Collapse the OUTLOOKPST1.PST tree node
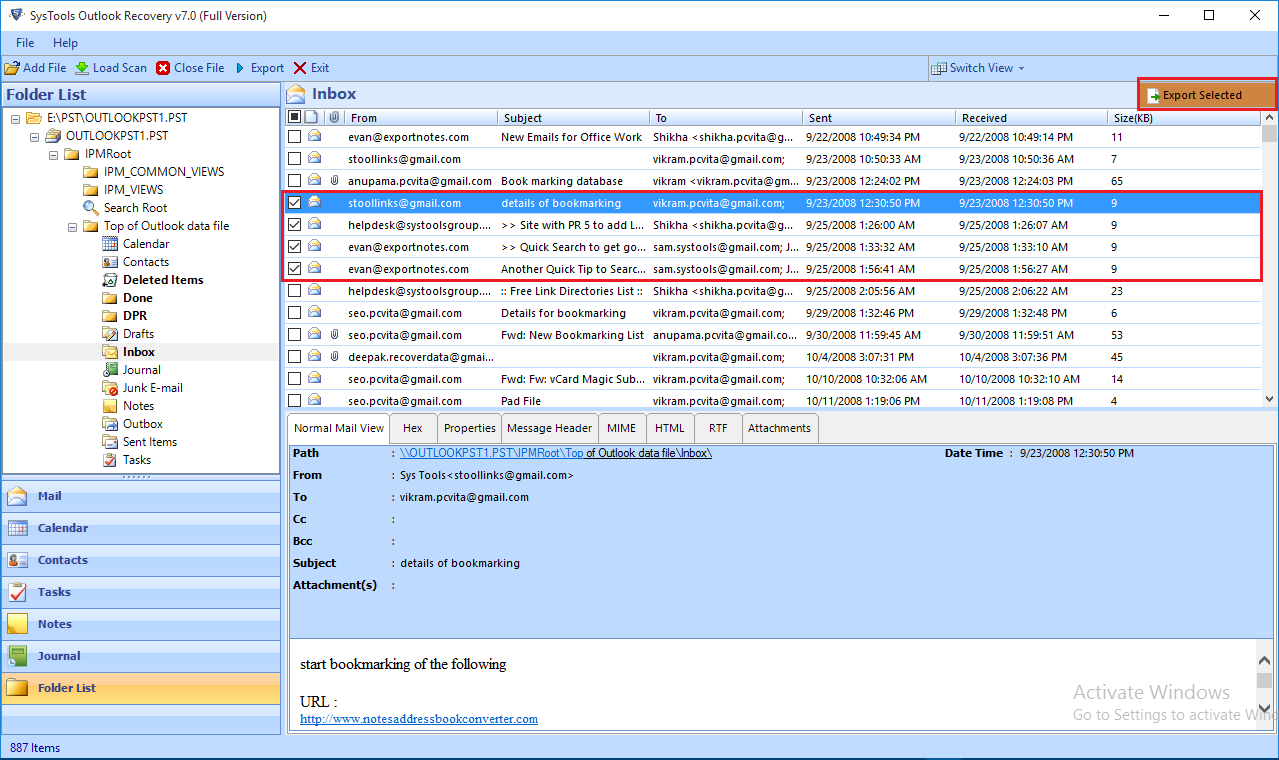This screenshot has width=1279, height=760. click(x=34, y=136)
